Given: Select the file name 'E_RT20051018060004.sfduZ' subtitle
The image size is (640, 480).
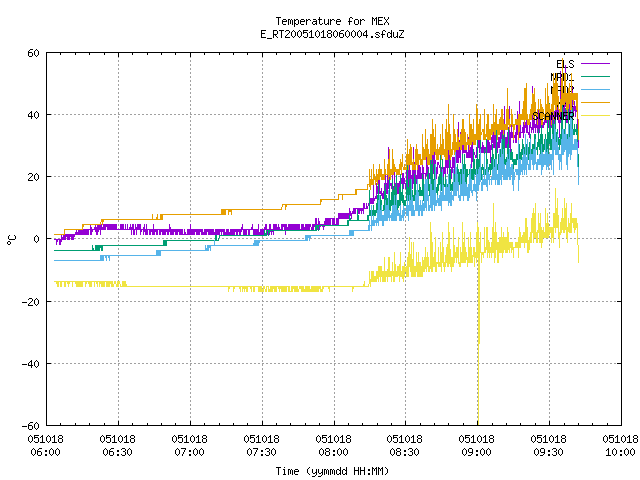Looking at the screenshot, I should coord(332,34).
